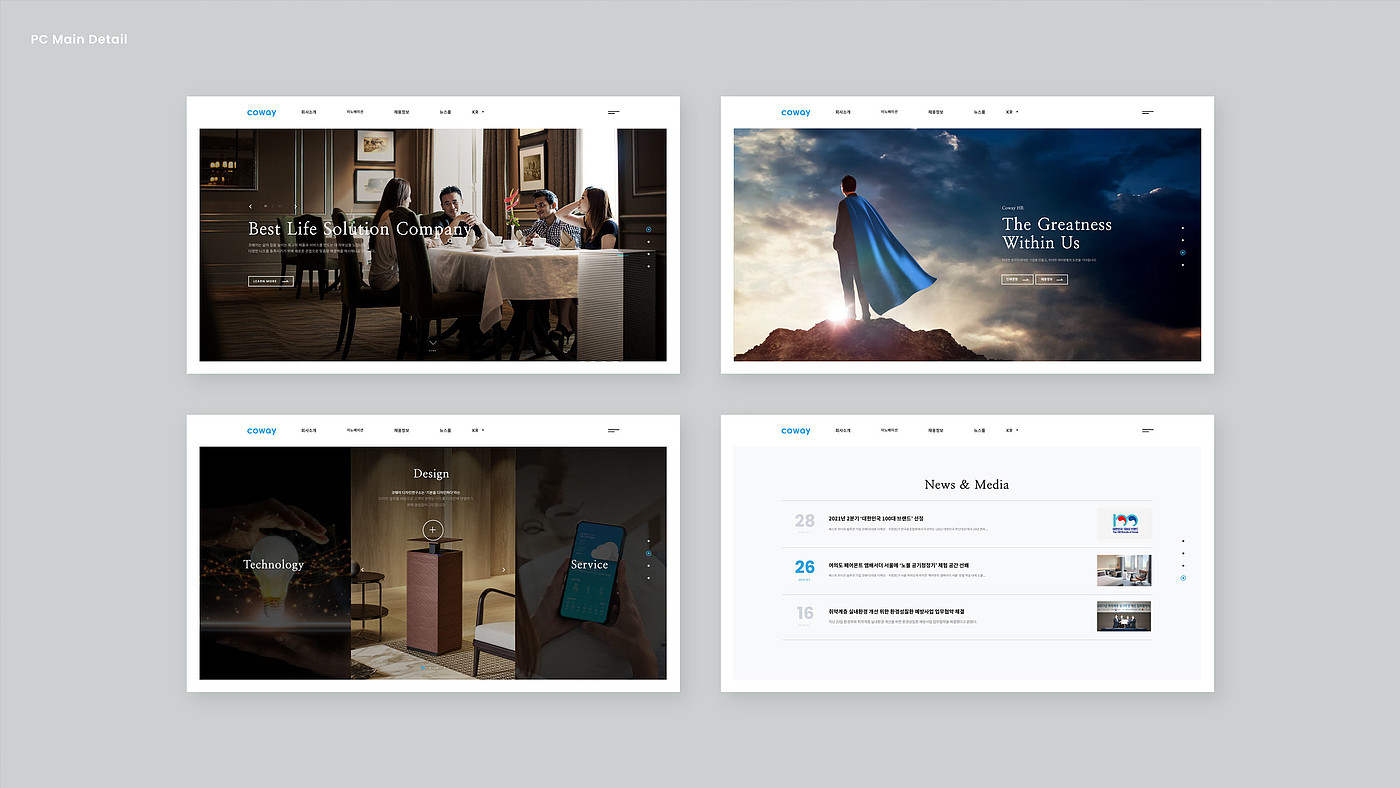
Task: Open 회사소개 menu in Greatness Within Us mockup
Action: pyautogui.click(x=843, y=112)
